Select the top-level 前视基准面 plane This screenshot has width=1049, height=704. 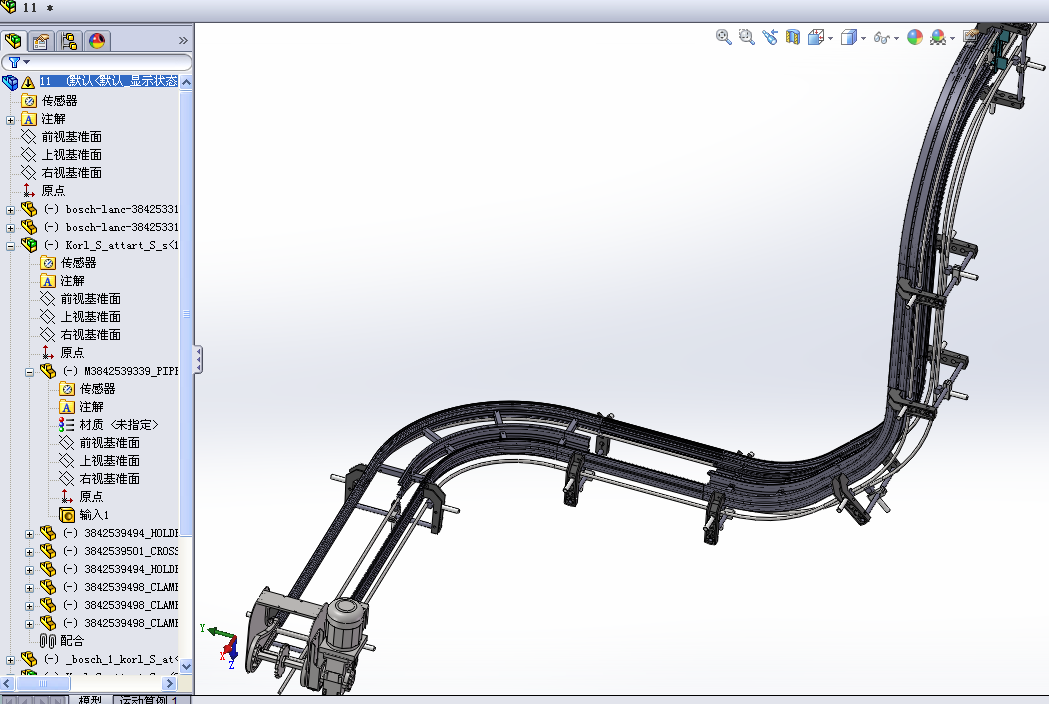click(71, 137)
